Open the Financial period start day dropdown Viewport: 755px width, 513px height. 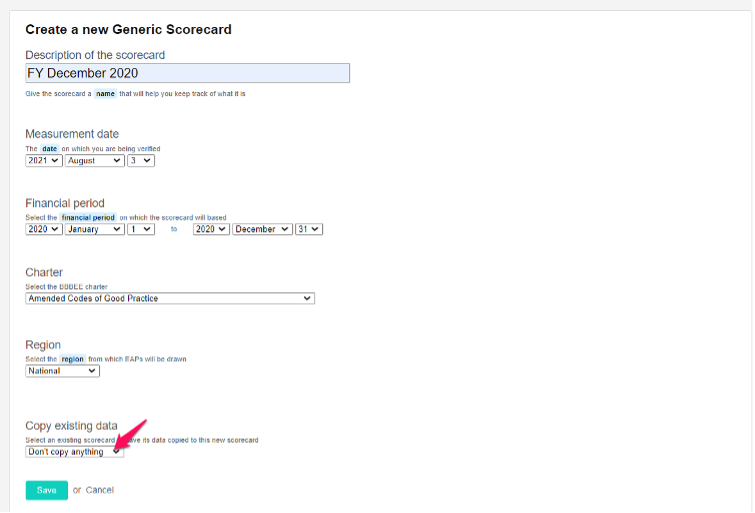141,229
